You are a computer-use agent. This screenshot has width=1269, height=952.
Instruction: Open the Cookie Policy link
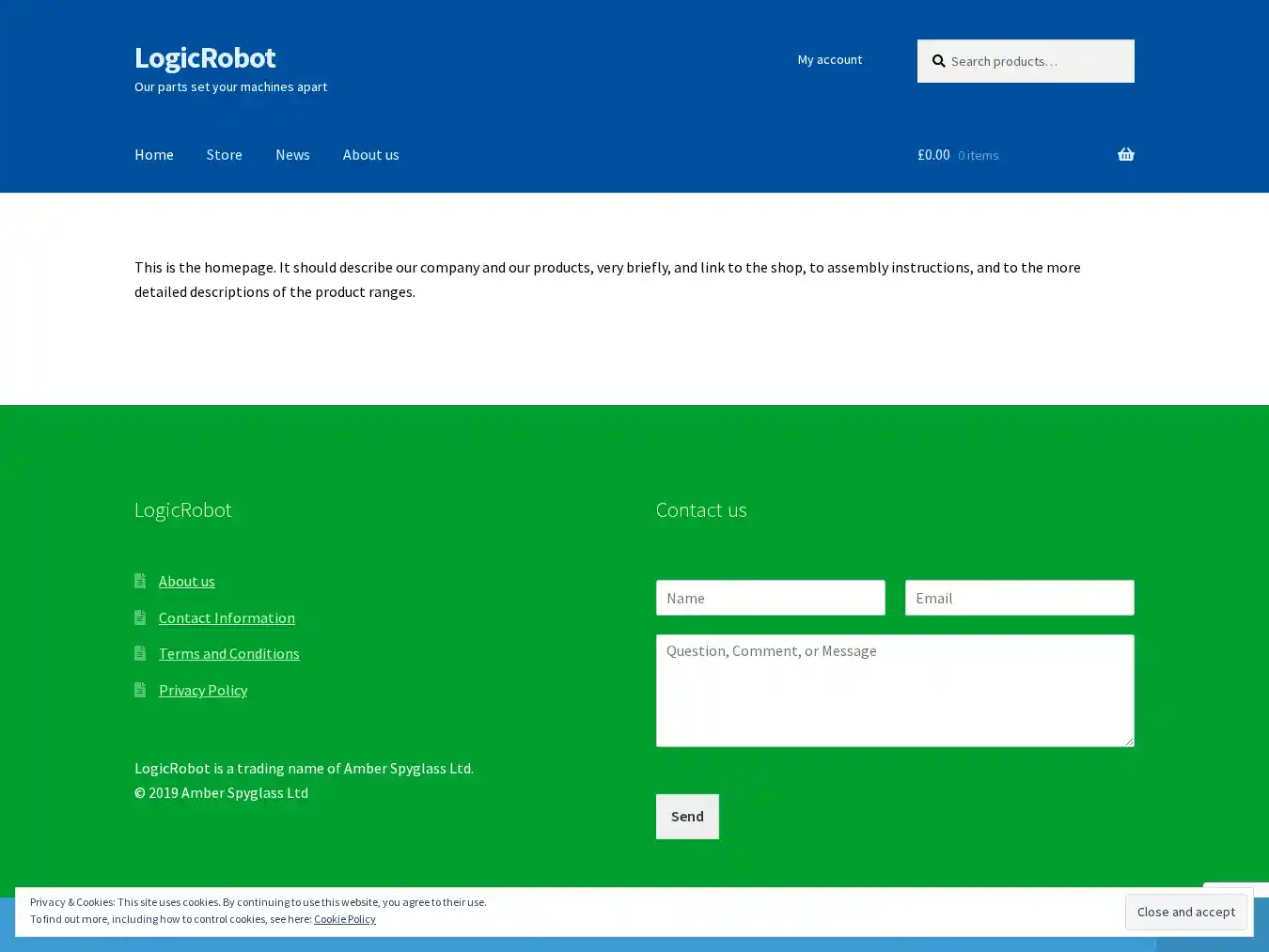[x=344, y=919]
